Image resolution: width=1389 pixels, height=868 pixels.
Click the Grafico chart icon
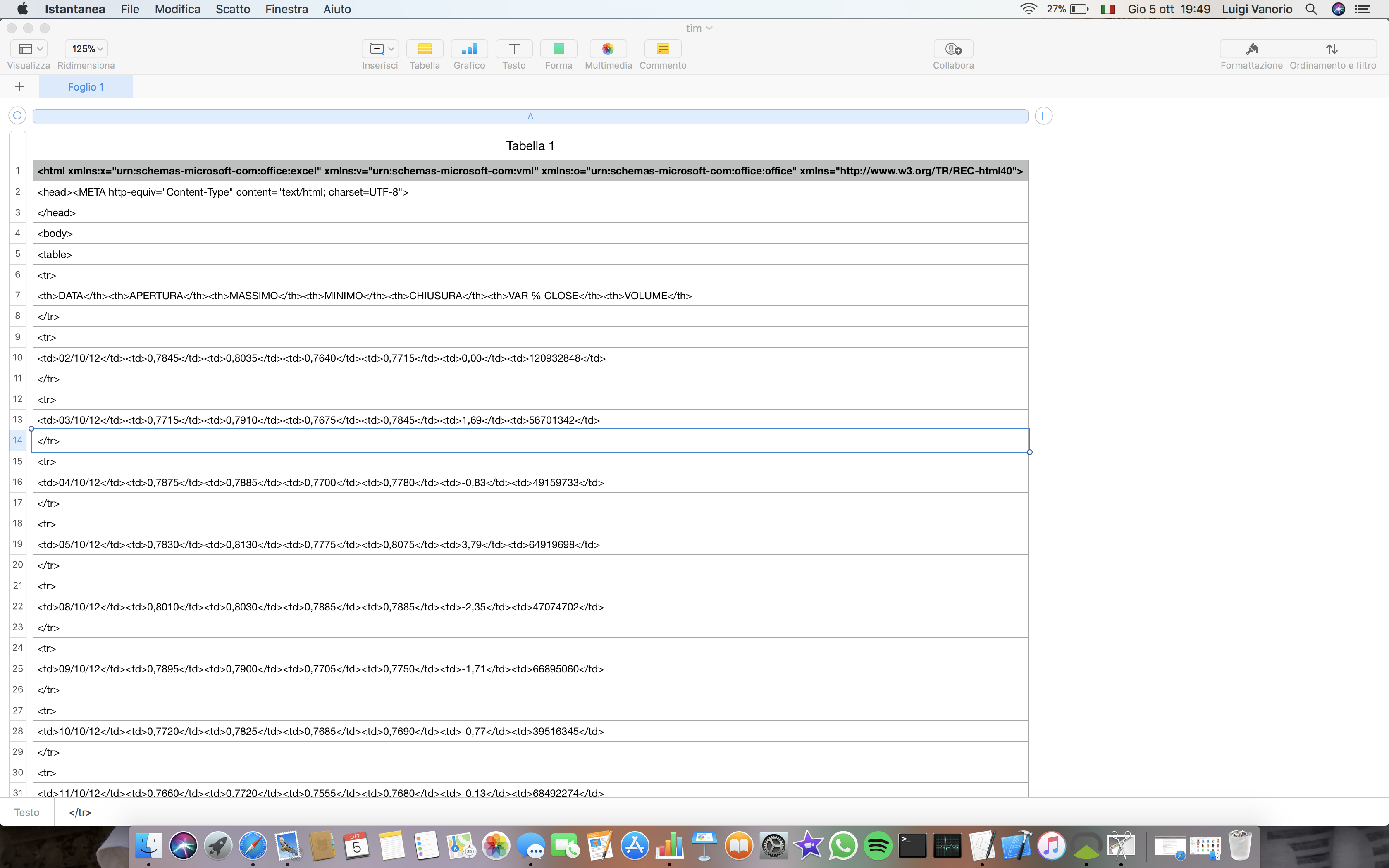(469, 49)
